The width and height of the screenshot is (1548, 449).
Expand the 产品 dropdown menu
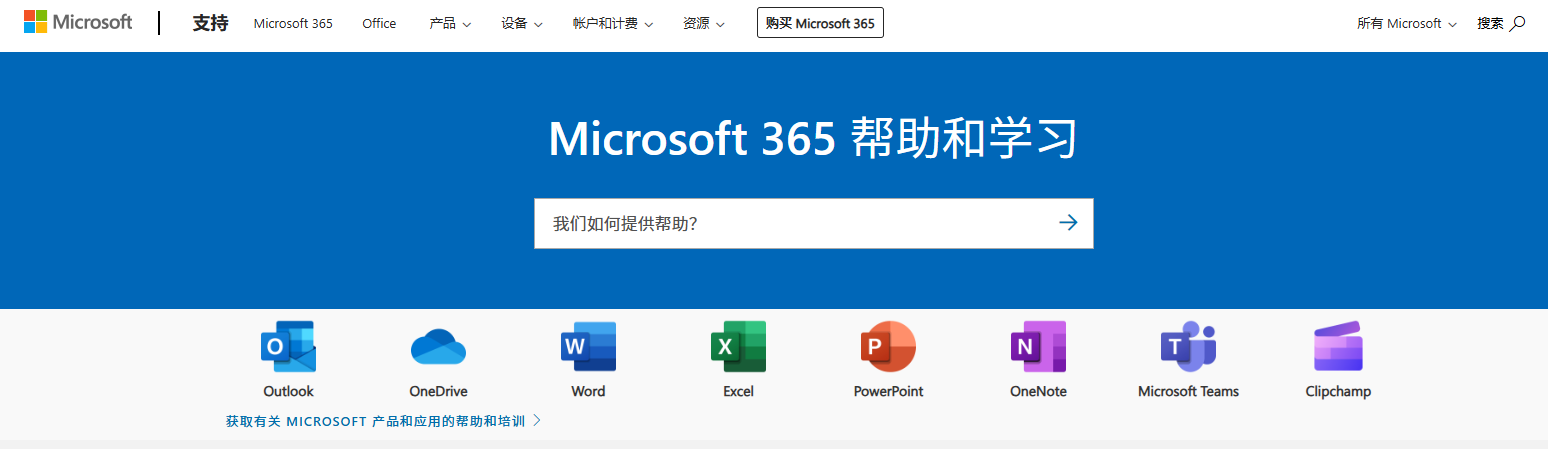tap(450, 23)
